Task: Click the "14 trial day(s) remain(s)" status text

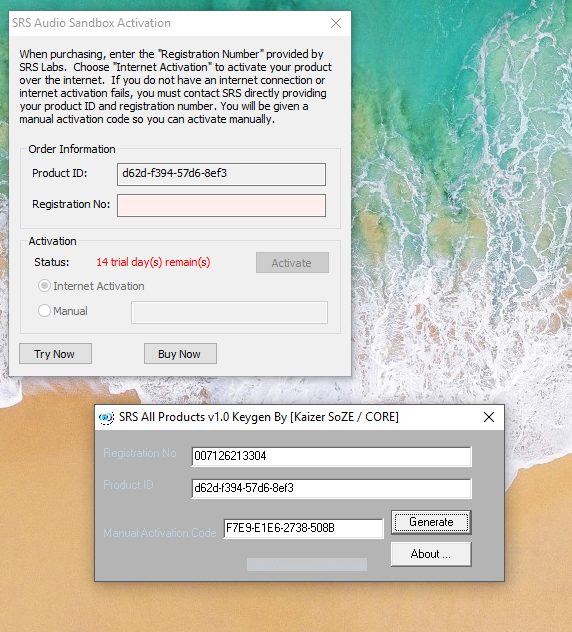Action: (153, 262)
